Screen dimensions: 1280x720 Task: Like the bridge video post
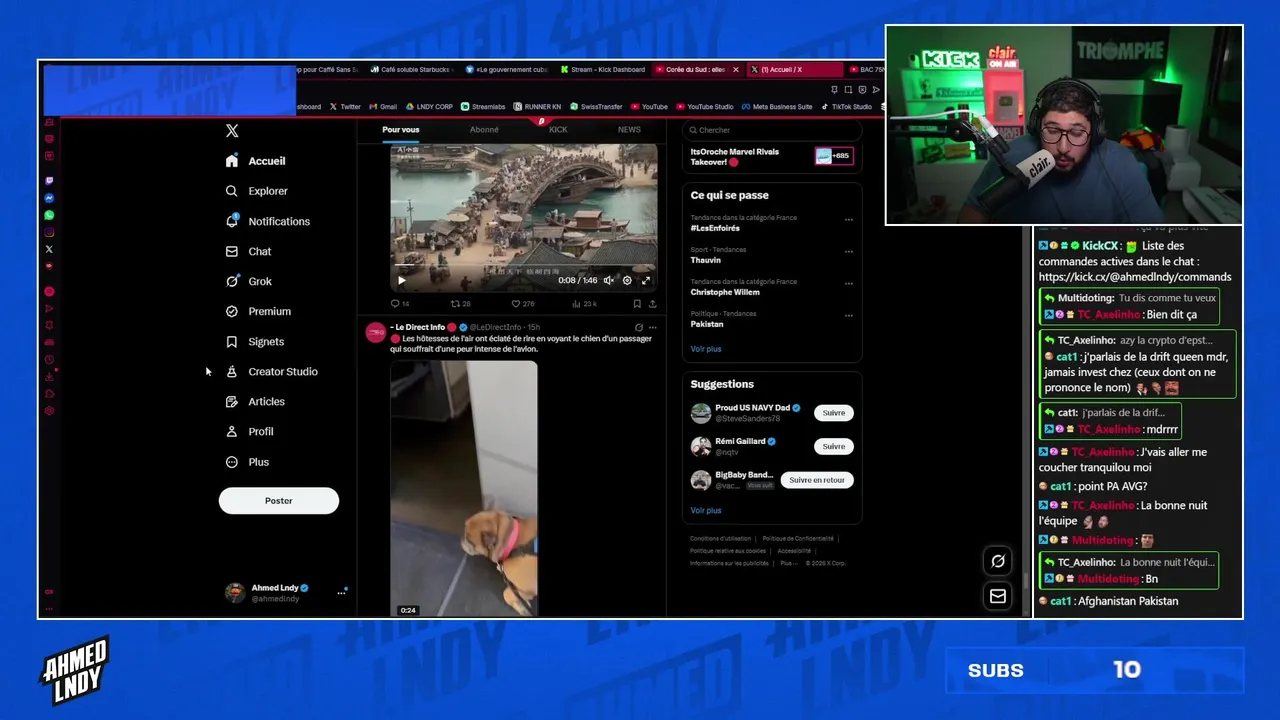[522, 304]
